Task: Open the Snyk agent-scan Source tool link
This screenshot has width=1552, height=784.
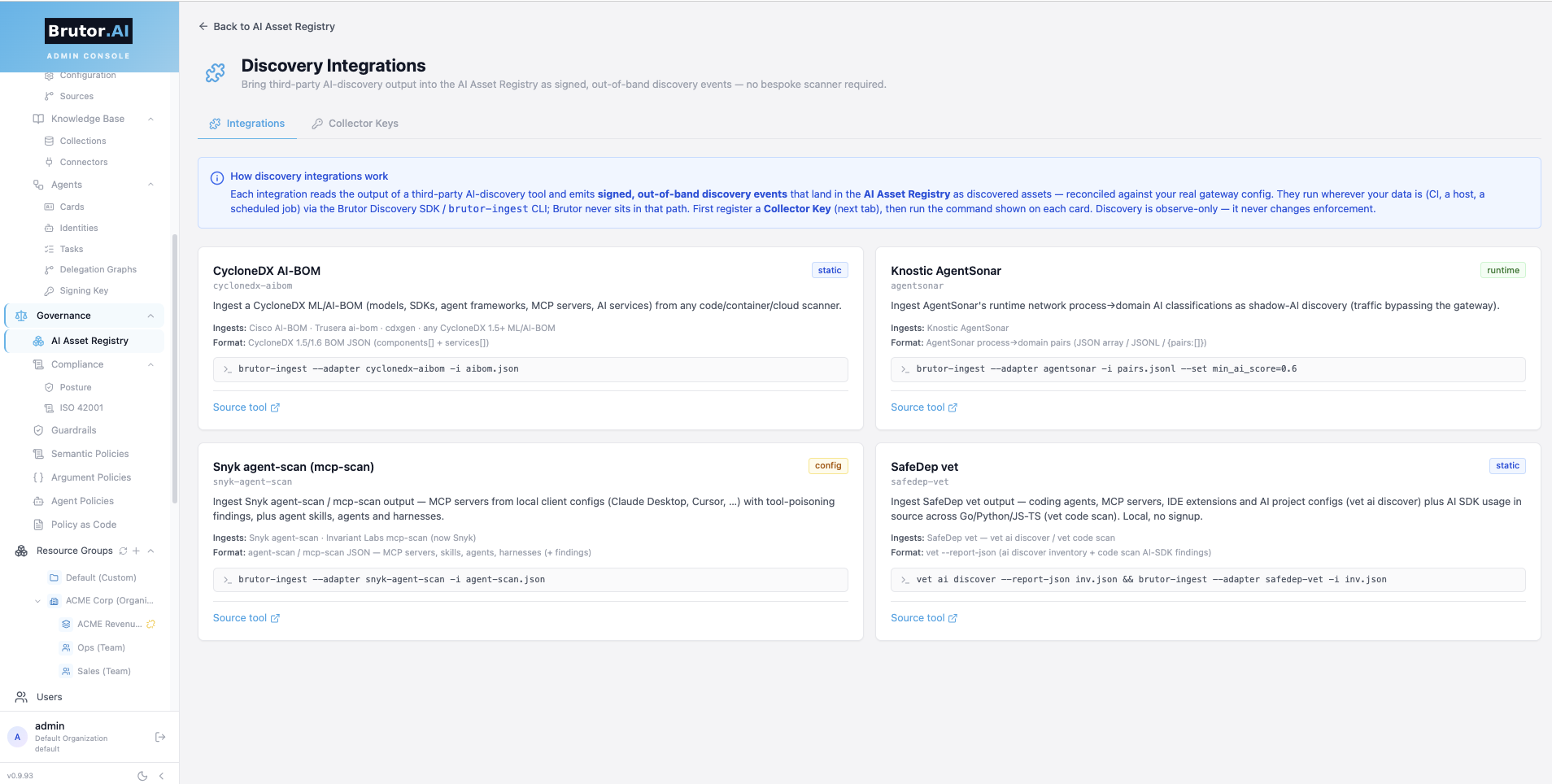Action: click(x=246, y=618)
